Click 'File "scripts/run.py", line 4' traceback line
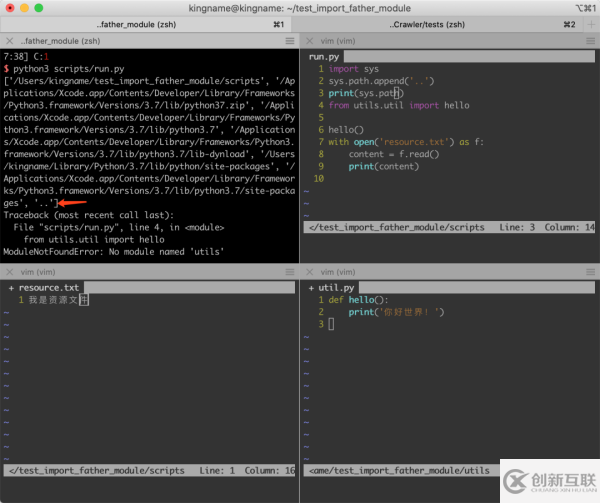This screenshot has width=600, height=503. [x=119, y=227]
